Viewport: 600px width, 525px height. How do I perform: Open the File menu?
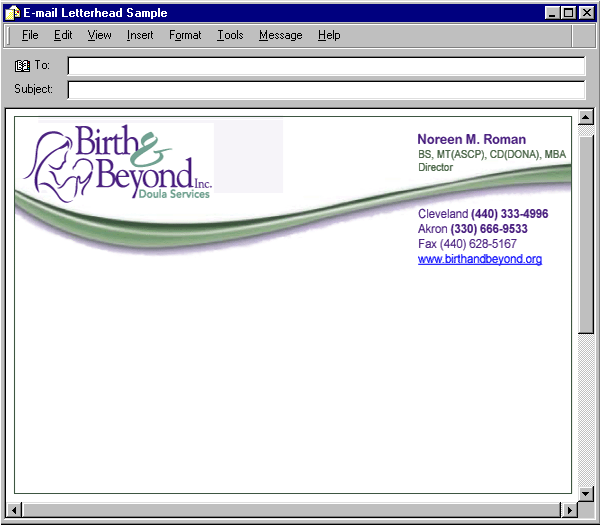[30, 35]
